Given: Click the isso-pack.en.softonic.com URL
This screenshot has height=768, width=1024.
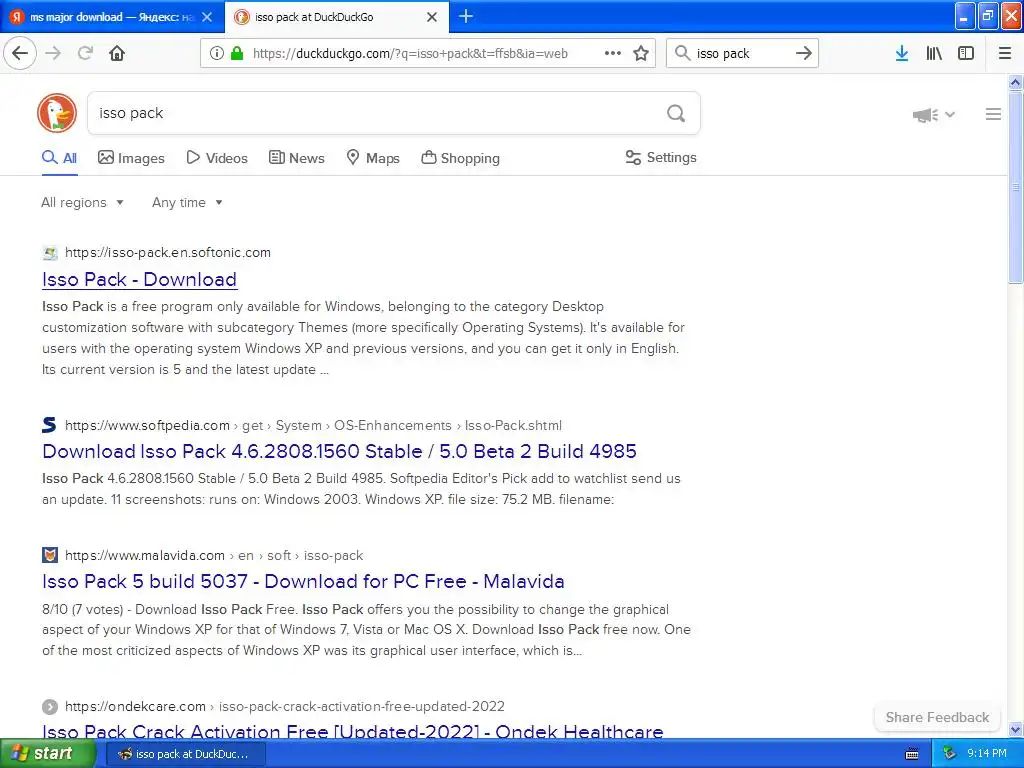Looking at the screenshot, I should pyautogui.click(x=168, y=253).
